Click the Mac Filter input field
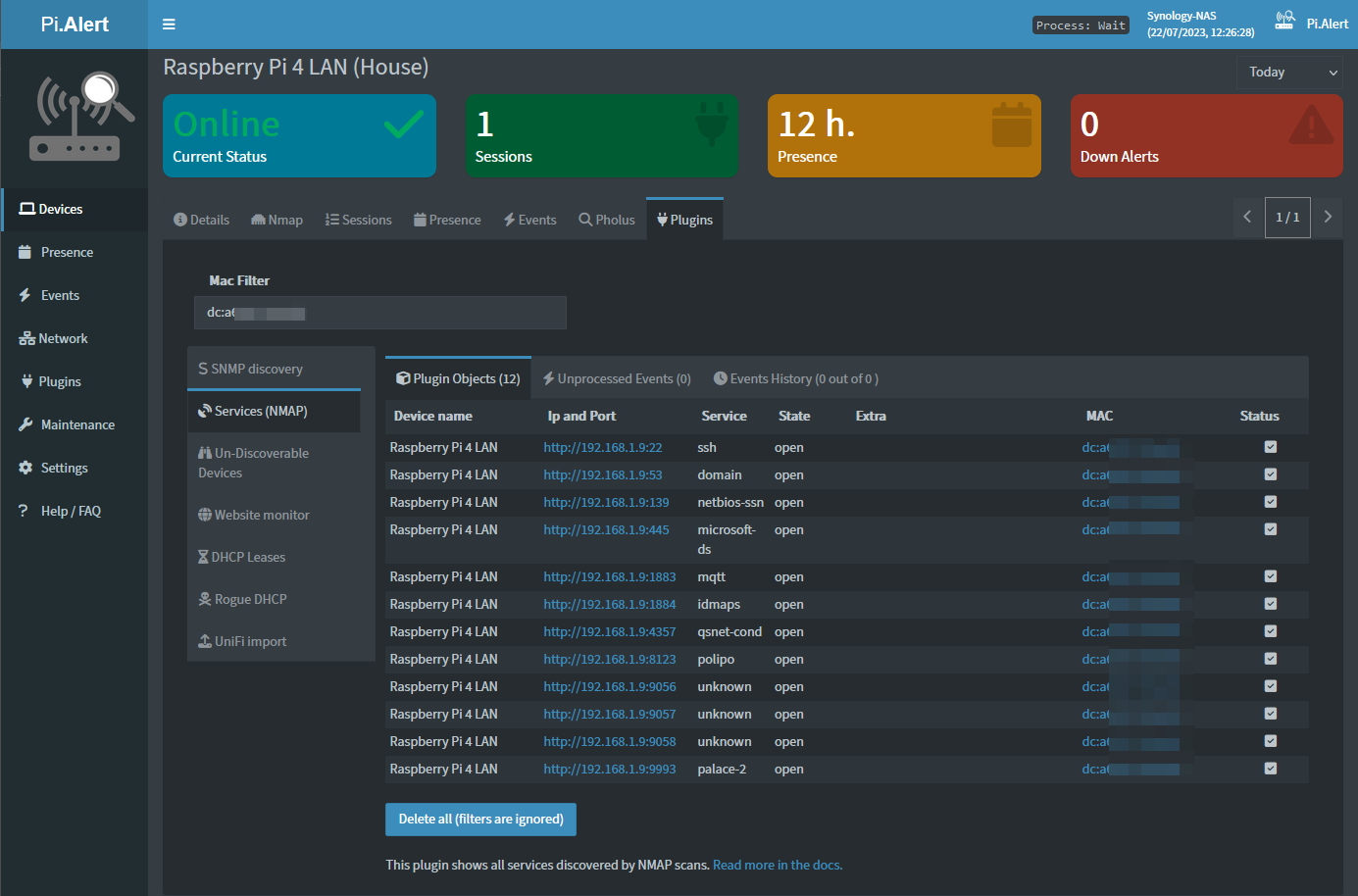Viewport: 1358px width, 896px height. point(379,313)
